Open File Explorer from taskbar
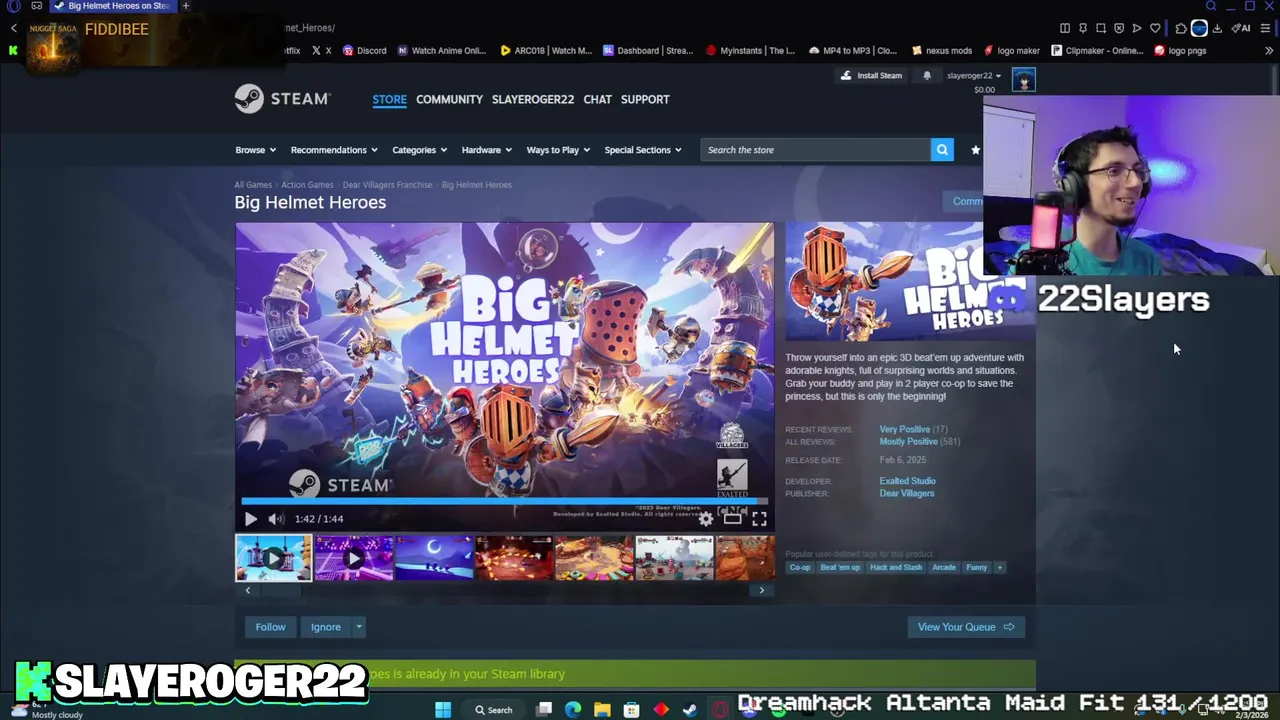The image size is (1280, 720). (602, 710)
